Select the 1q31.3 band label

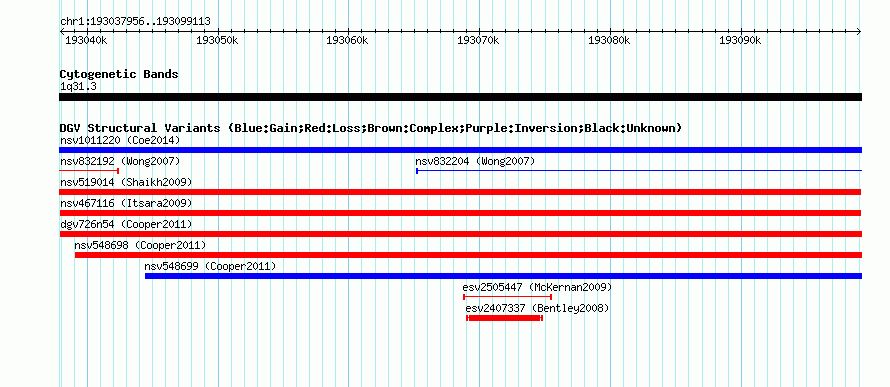coord(78,86)
